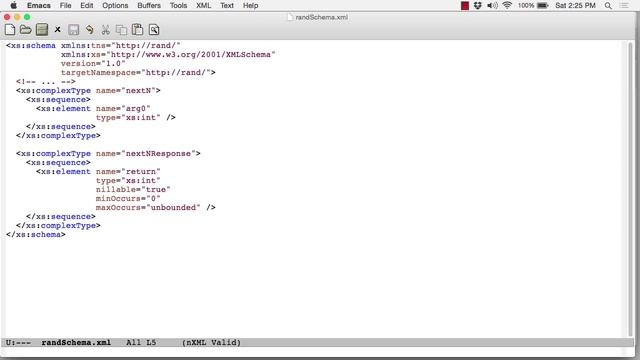This screenshot has height=360, width=640.
Task: Open Spotlight search in menu bar
Action: pos(608,5)
